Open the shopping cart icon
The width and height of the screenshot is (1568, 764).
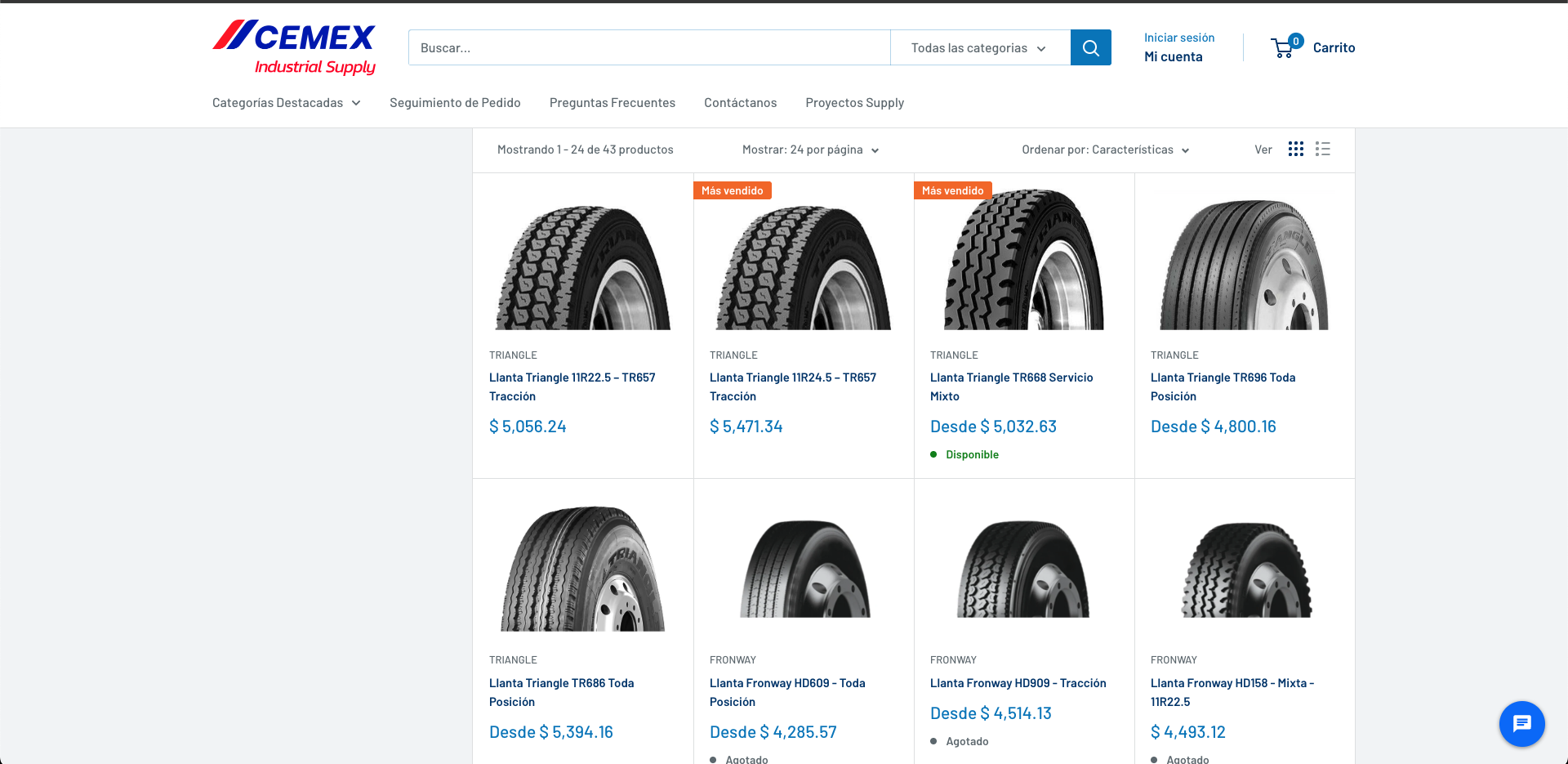pos(1282,48)
